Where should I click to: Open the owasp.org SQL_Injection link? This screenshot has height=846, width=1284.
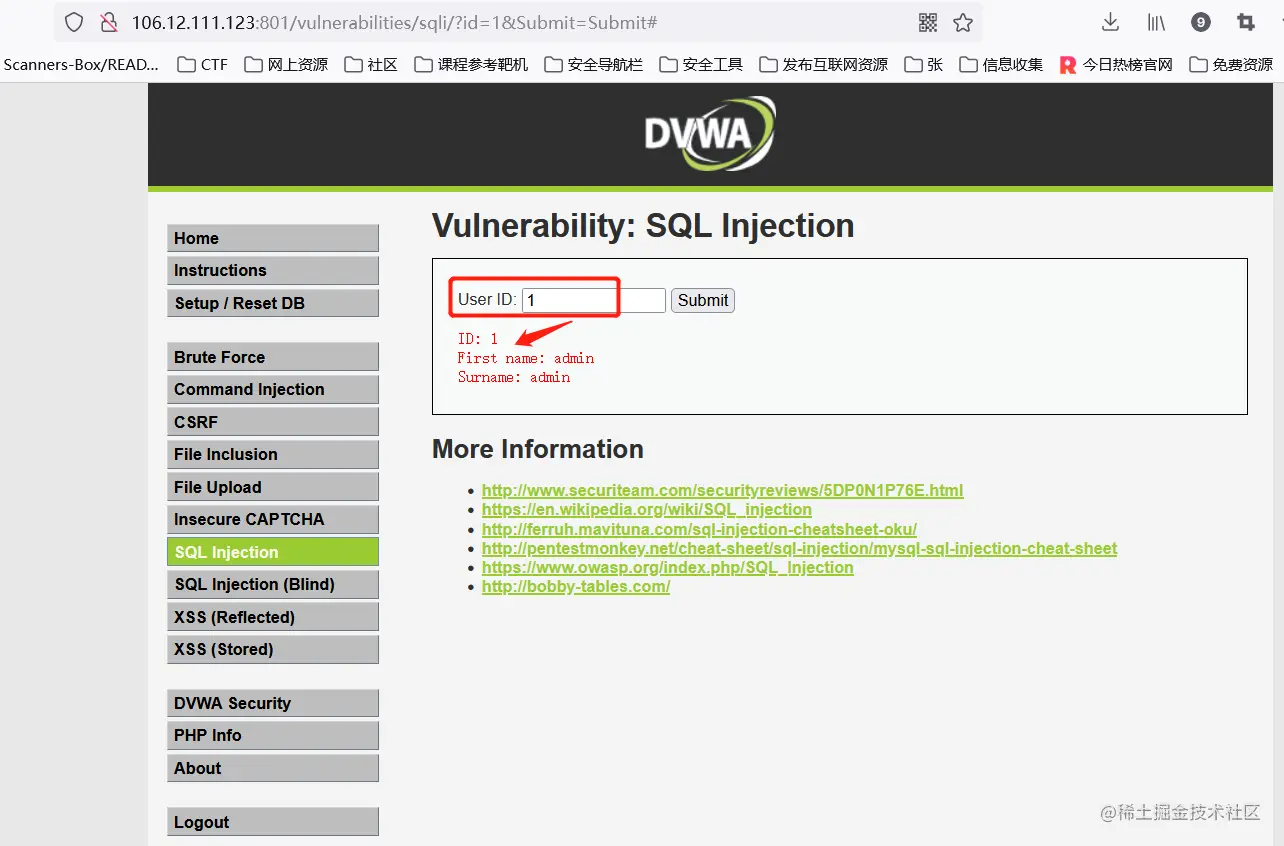668,567
